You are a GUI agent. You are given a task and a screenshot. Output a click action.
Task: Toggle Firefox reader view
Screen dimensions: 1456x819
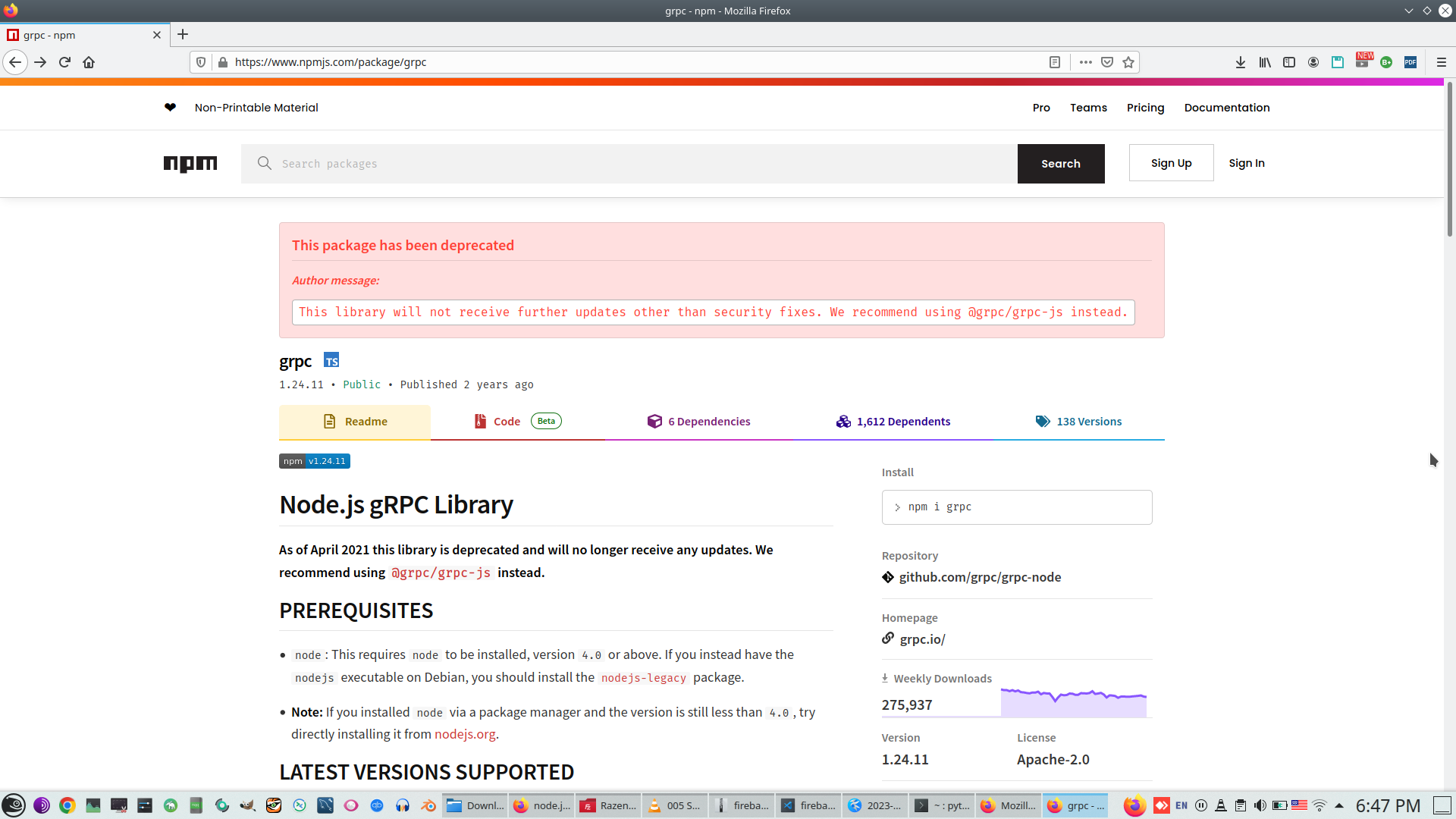pos(1054,62)
